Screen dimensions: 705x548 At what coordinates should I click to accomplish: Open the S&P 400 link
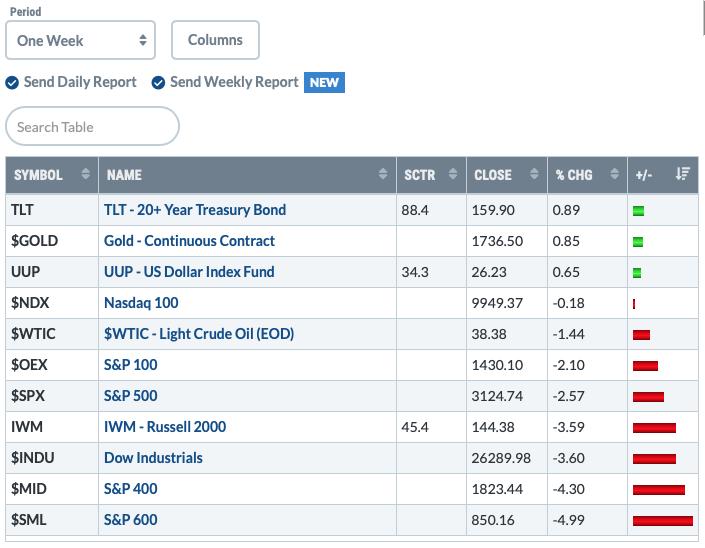[x=130, y=489]
